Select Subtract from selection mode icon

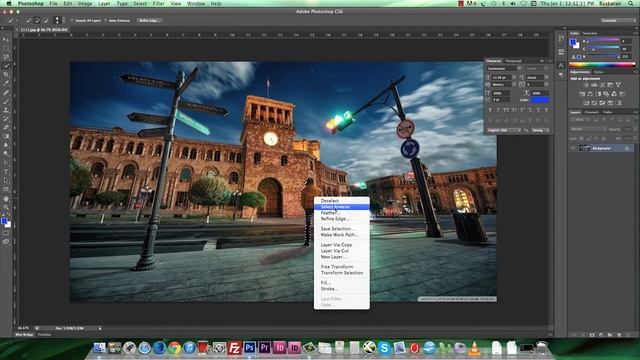click(45, 20)
